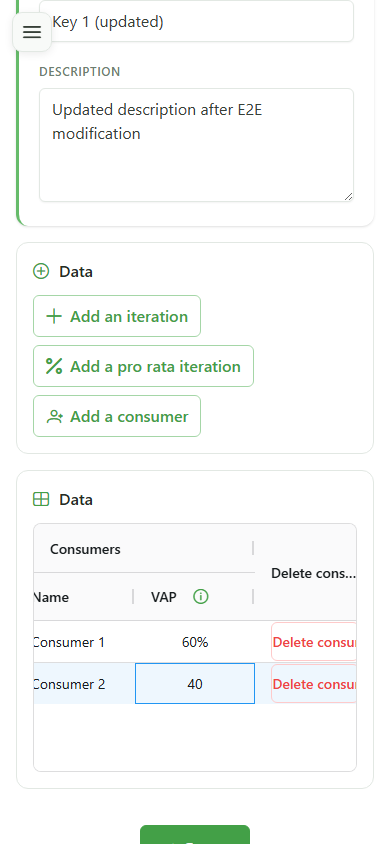Click the Name column header

83,597
